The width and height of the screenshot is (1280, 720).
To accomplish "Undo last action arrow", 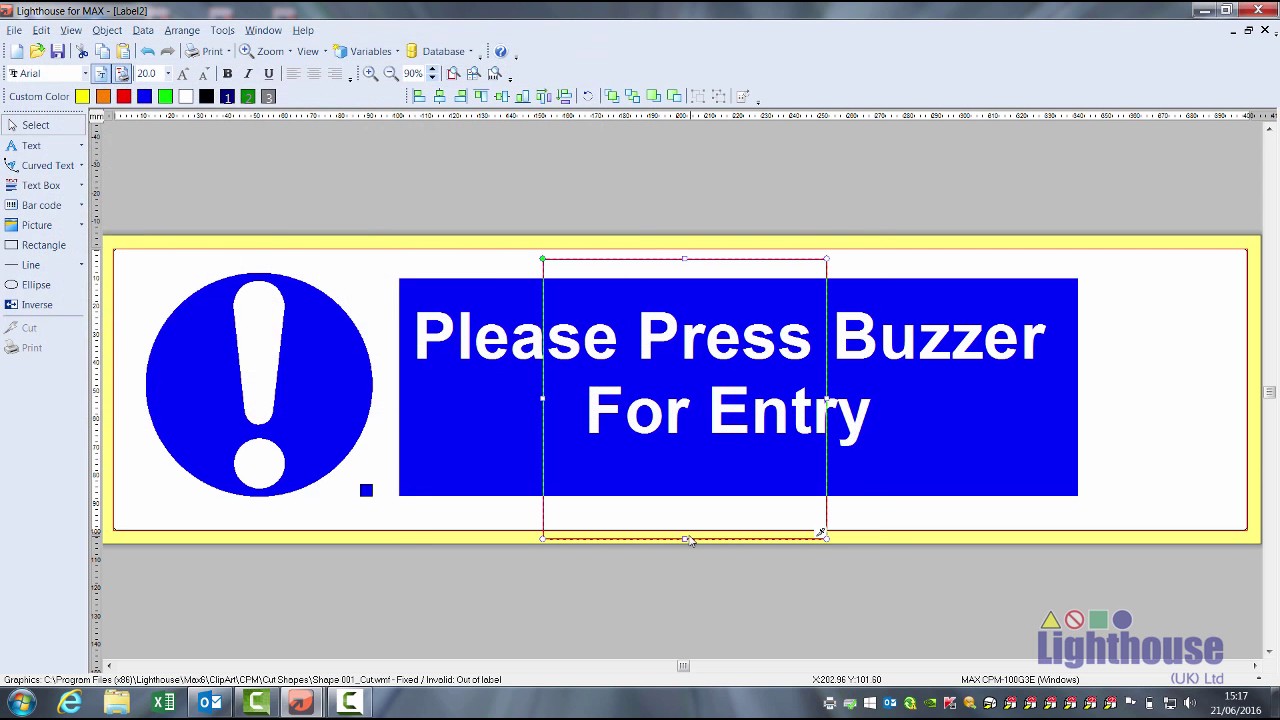I will [x=148, y=51].
